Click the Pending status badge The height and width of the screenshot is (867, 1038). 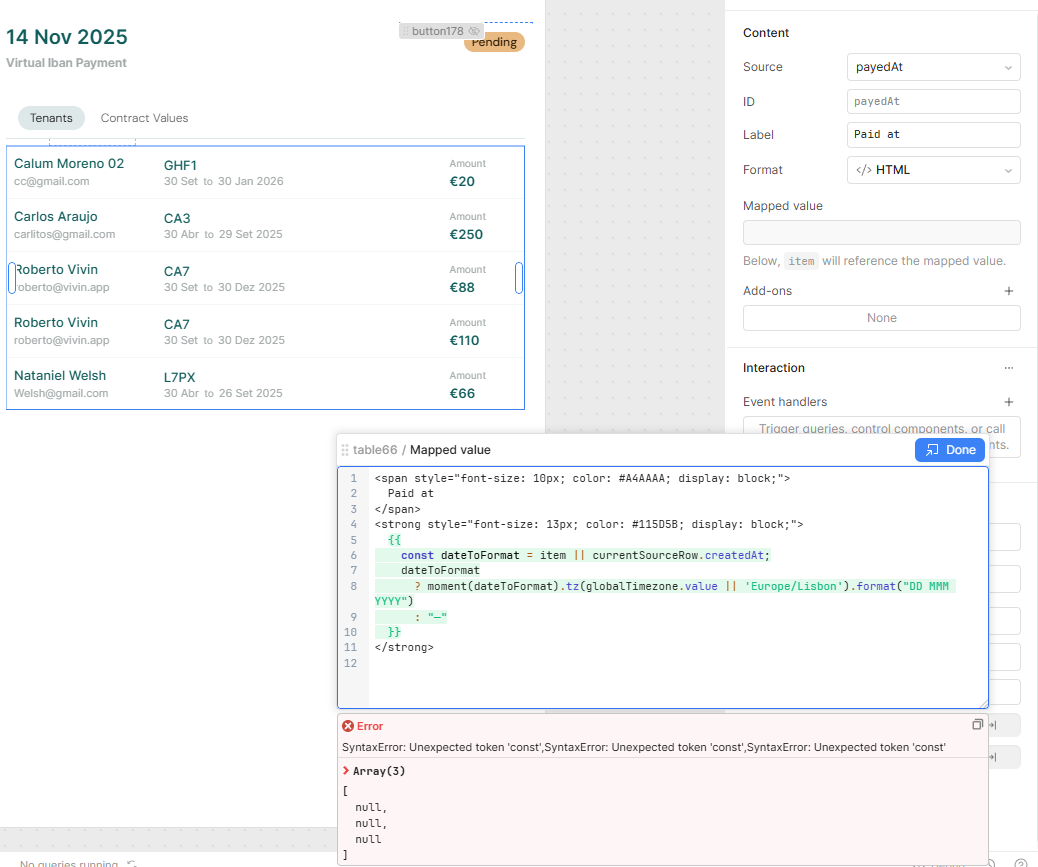pyautogui.click(x=494, y=42)
